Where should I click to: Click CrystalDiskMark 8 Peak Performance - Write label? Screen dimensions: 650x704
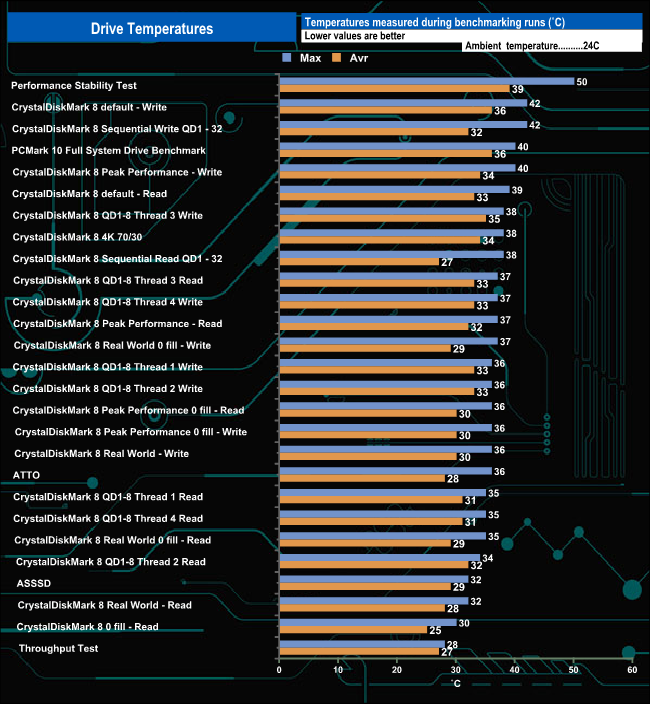coord(117,172)
